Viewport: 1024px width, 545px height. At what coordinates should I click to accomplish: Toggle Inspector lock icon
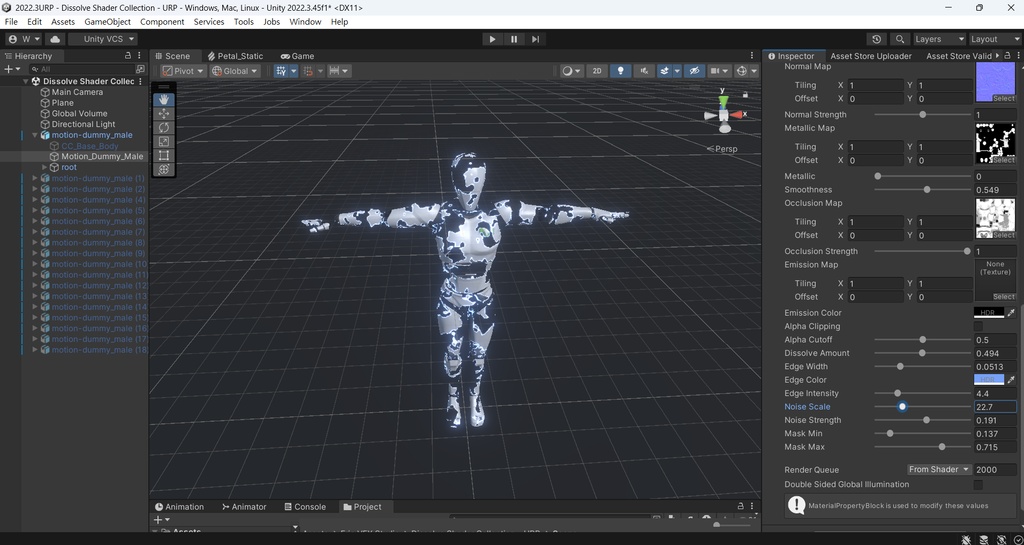1007,56
